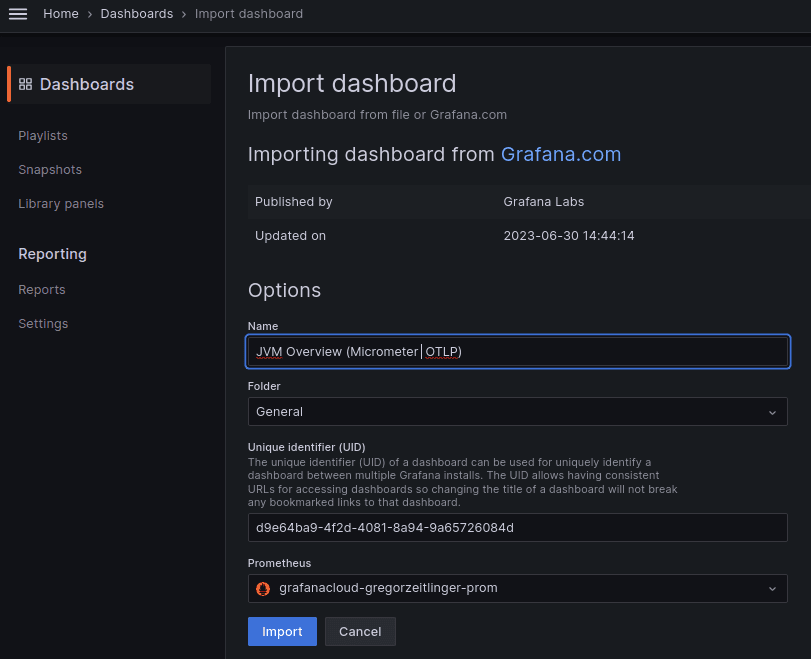Click the dashboard Name input field
The image size is (811, 659).
click(518, 352)
